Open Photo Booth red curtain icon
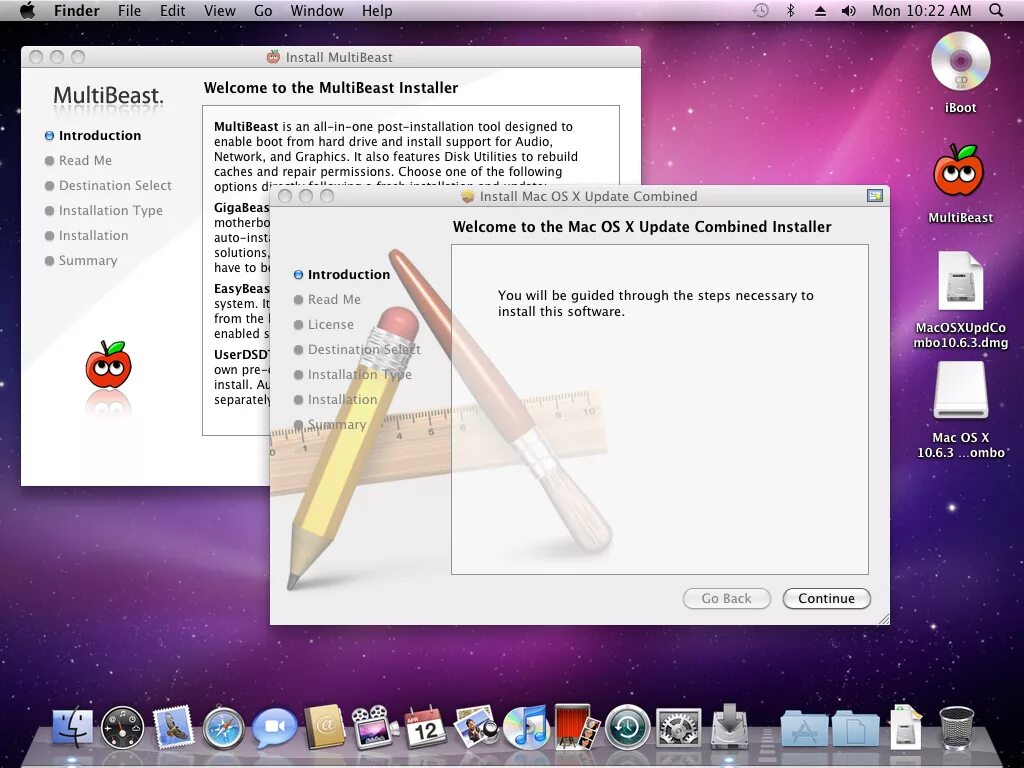The image size is (1024, 768). (x=577, y=727)
